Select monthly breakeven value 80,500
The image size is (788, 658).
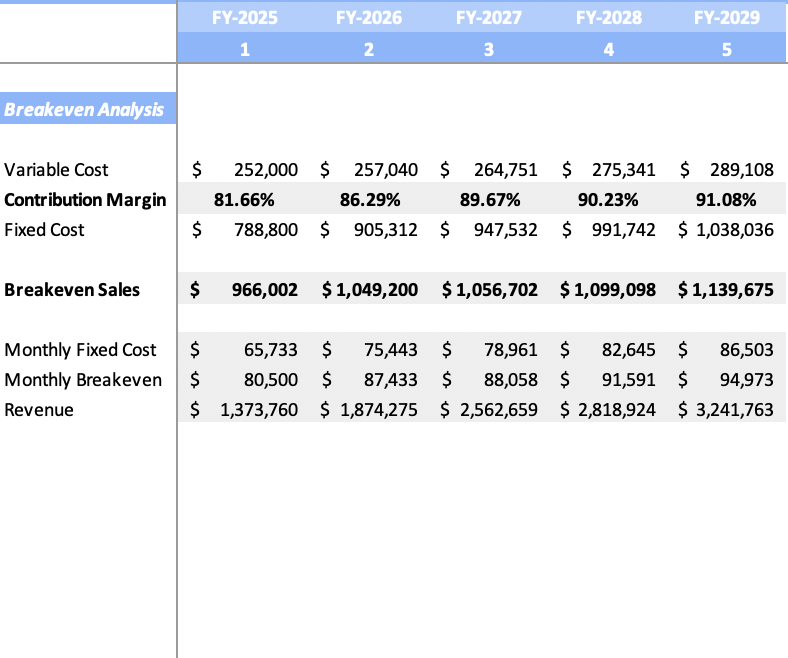(x=271, y=380)
